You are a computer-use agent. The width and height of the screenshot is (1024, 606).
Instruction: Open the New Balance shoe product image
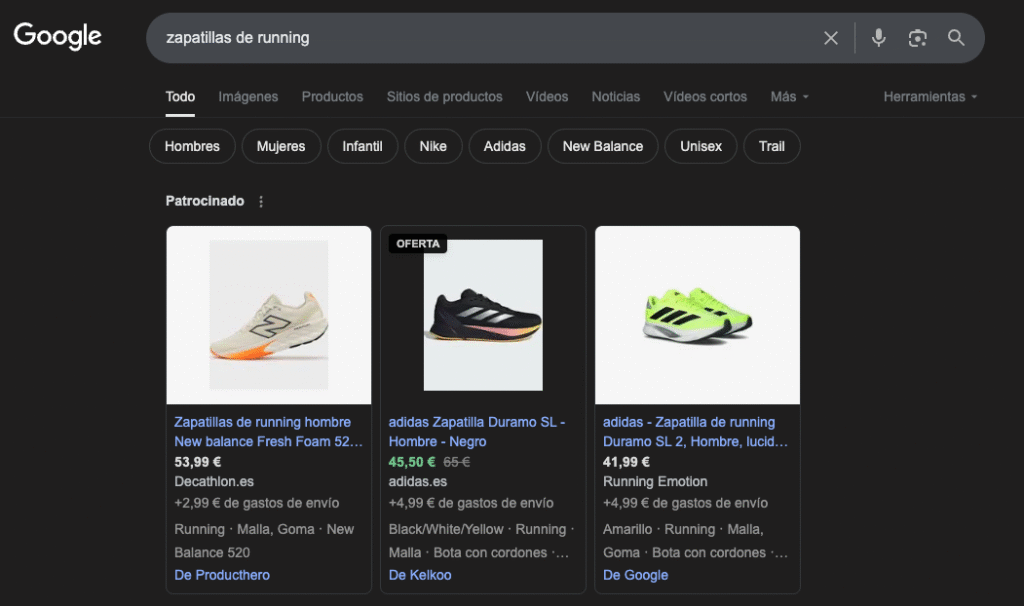click(268, 315)
